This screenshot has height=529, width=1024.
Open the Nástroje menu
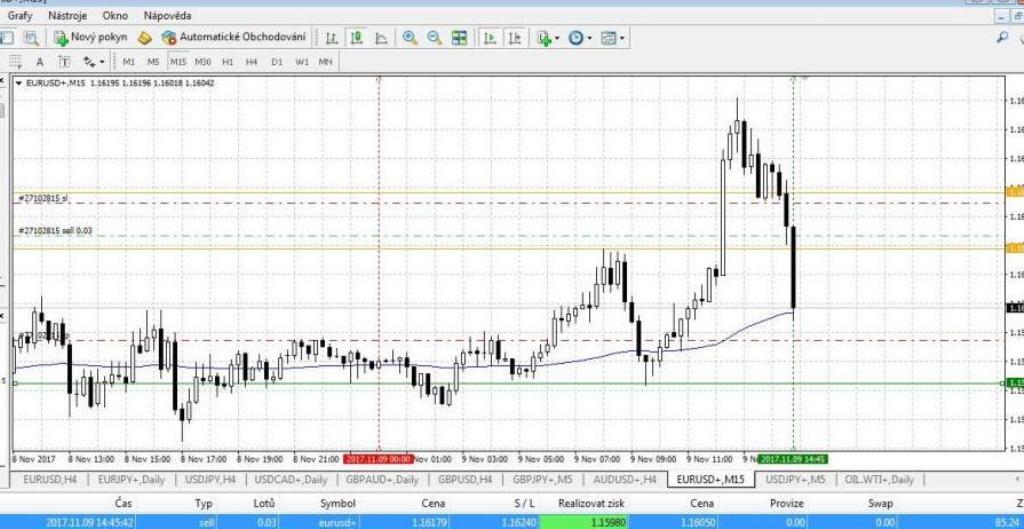coord(65,15)
